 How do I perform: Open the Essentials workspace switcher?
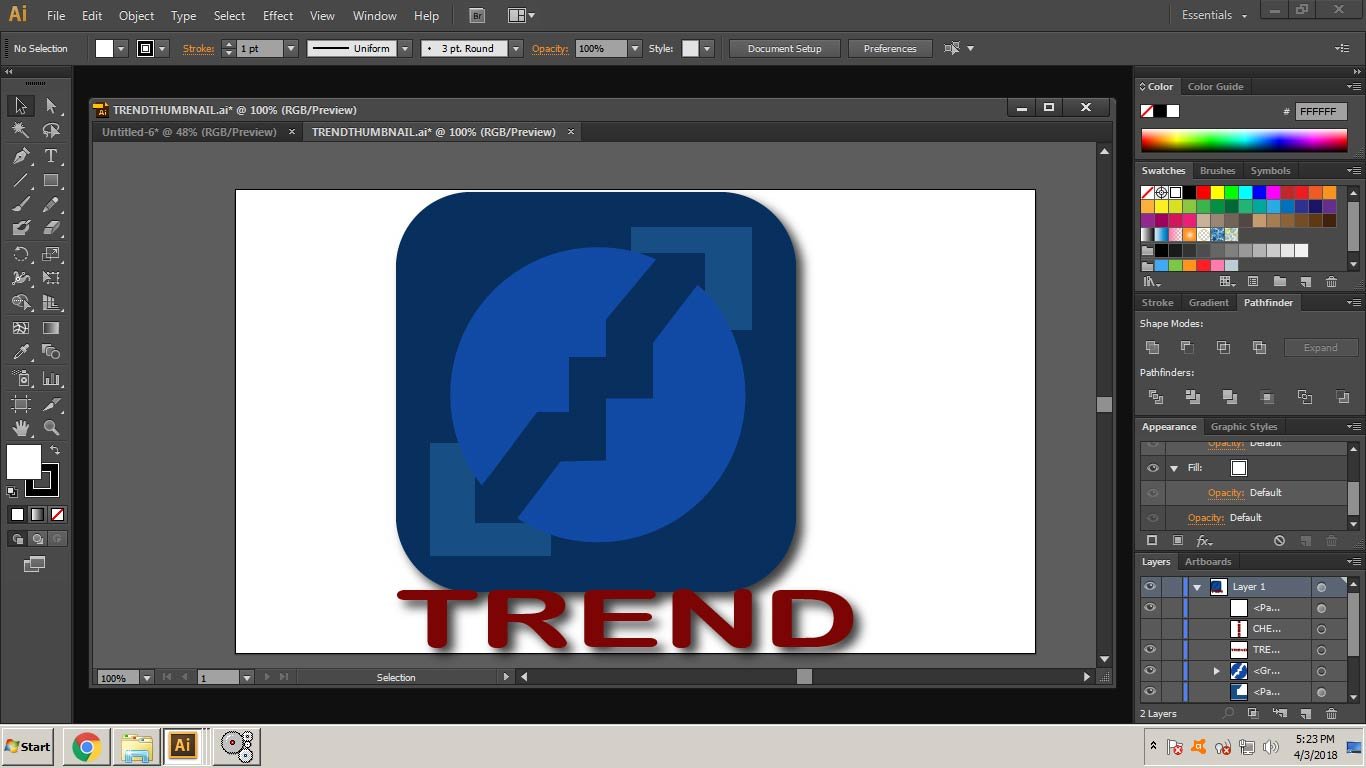pos(1215,15)
